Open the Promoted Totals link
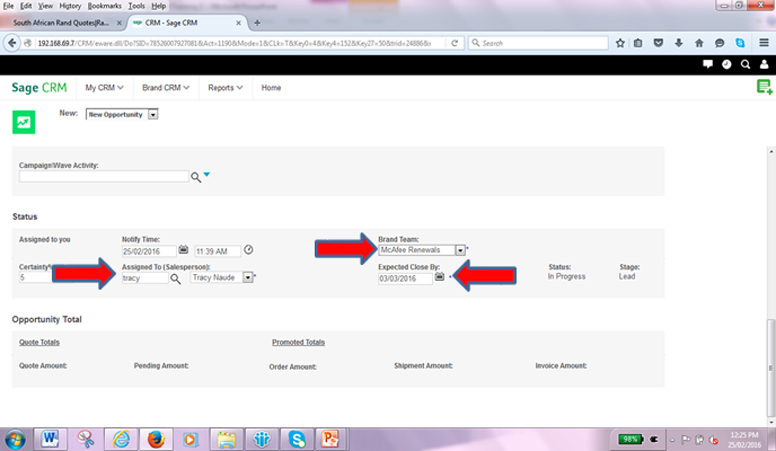776x451 pixels. 298,342
